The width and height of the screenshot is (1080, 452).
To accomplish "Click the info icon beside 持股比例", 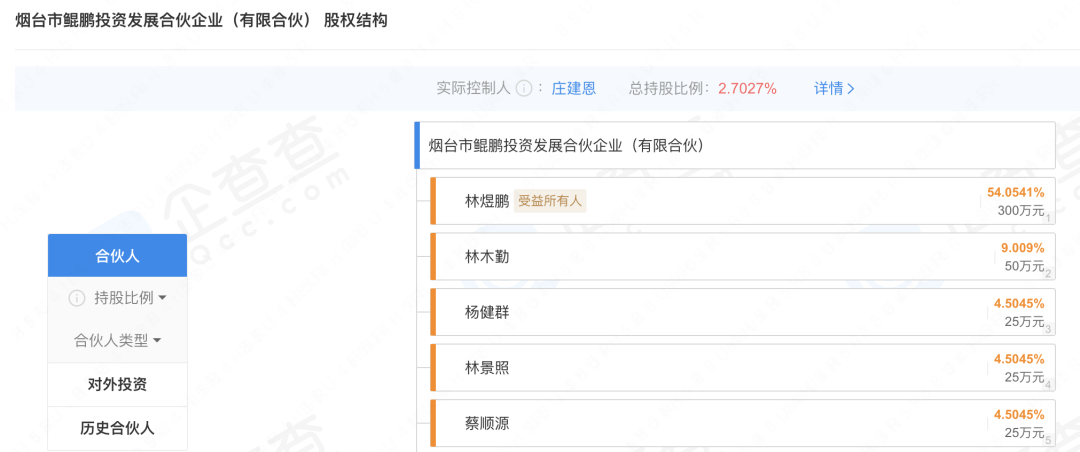I will point(76,298).
